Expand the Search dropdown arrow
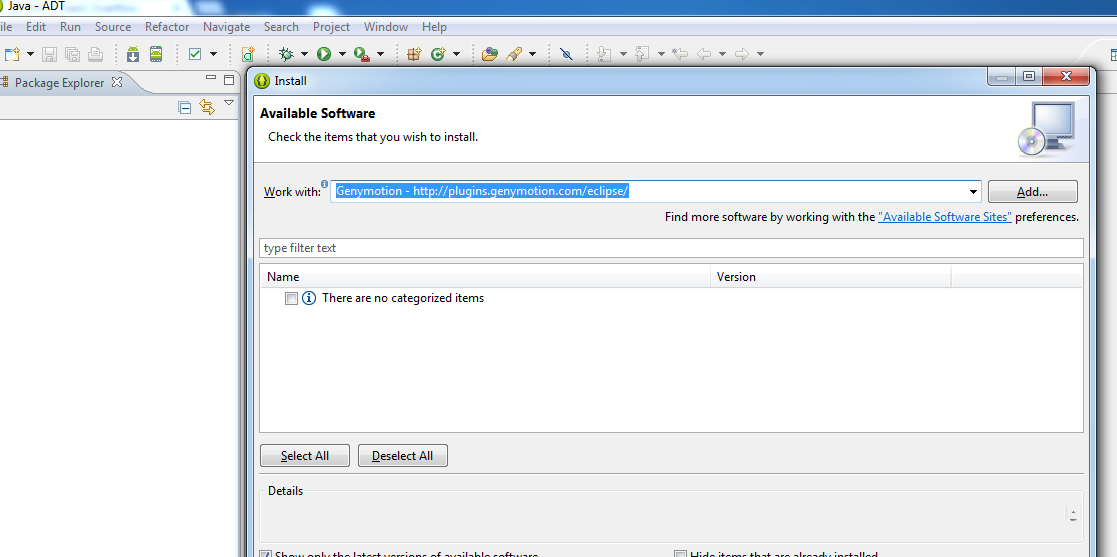Viewport: 1117px width, 557px height. click(532, 54)
